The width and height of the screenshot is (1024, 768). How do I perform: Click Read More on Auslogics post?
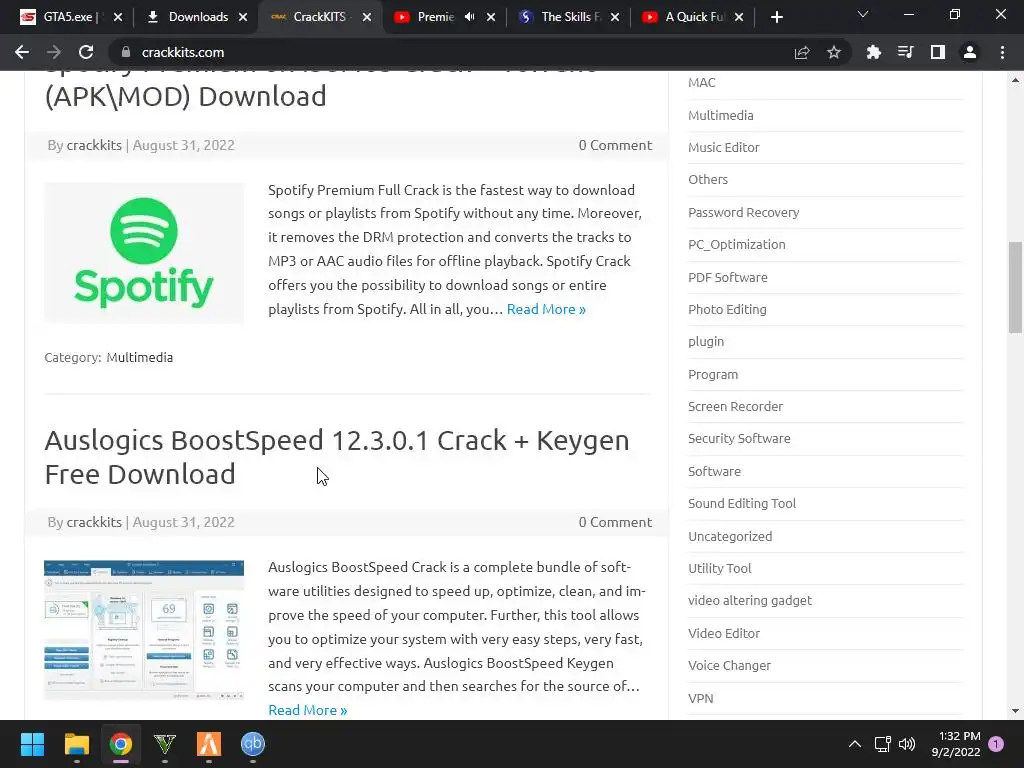pyautogui.click(x=308, y=710)
